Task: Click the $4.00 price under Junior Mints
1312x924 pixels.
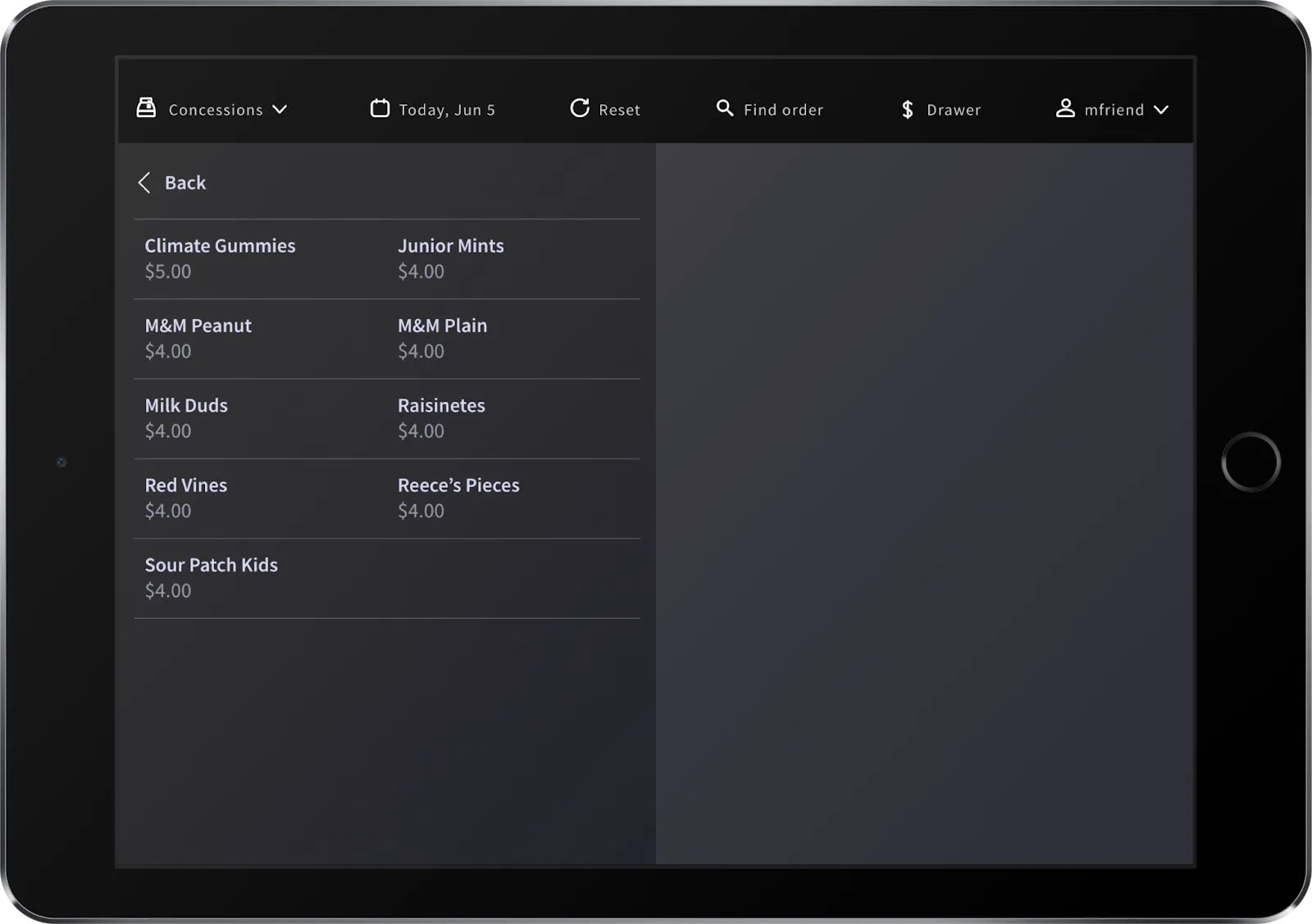Action: (421, 271)
